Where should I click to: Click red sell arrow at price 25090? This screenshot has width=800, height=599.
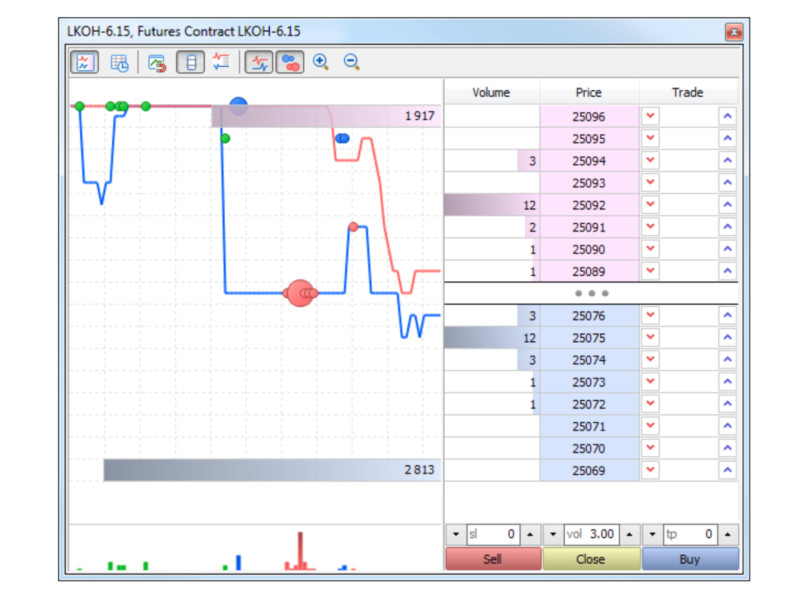(650, 249)
